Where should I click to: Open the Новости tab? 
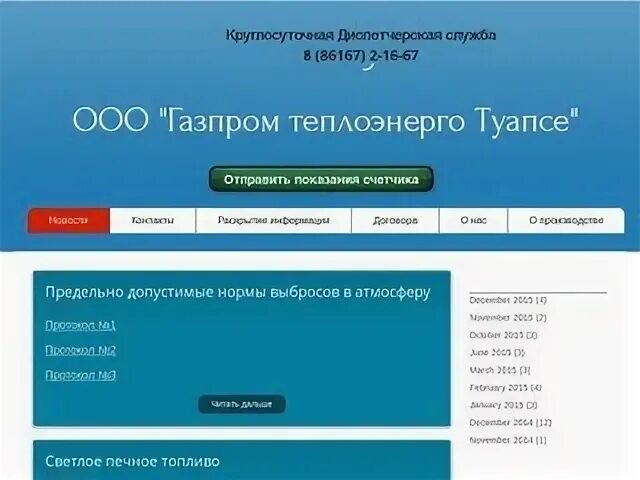pyautogui.click(x=69, y=220)
